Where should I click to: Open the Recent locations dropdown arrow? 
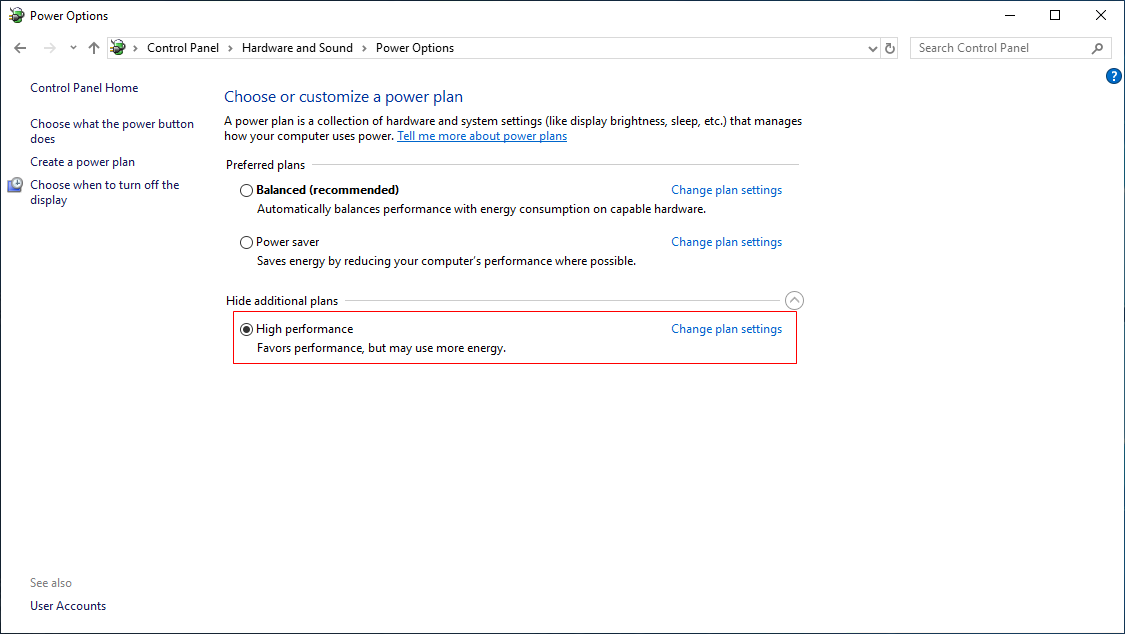pyautogui.click(x=73, y=48)
